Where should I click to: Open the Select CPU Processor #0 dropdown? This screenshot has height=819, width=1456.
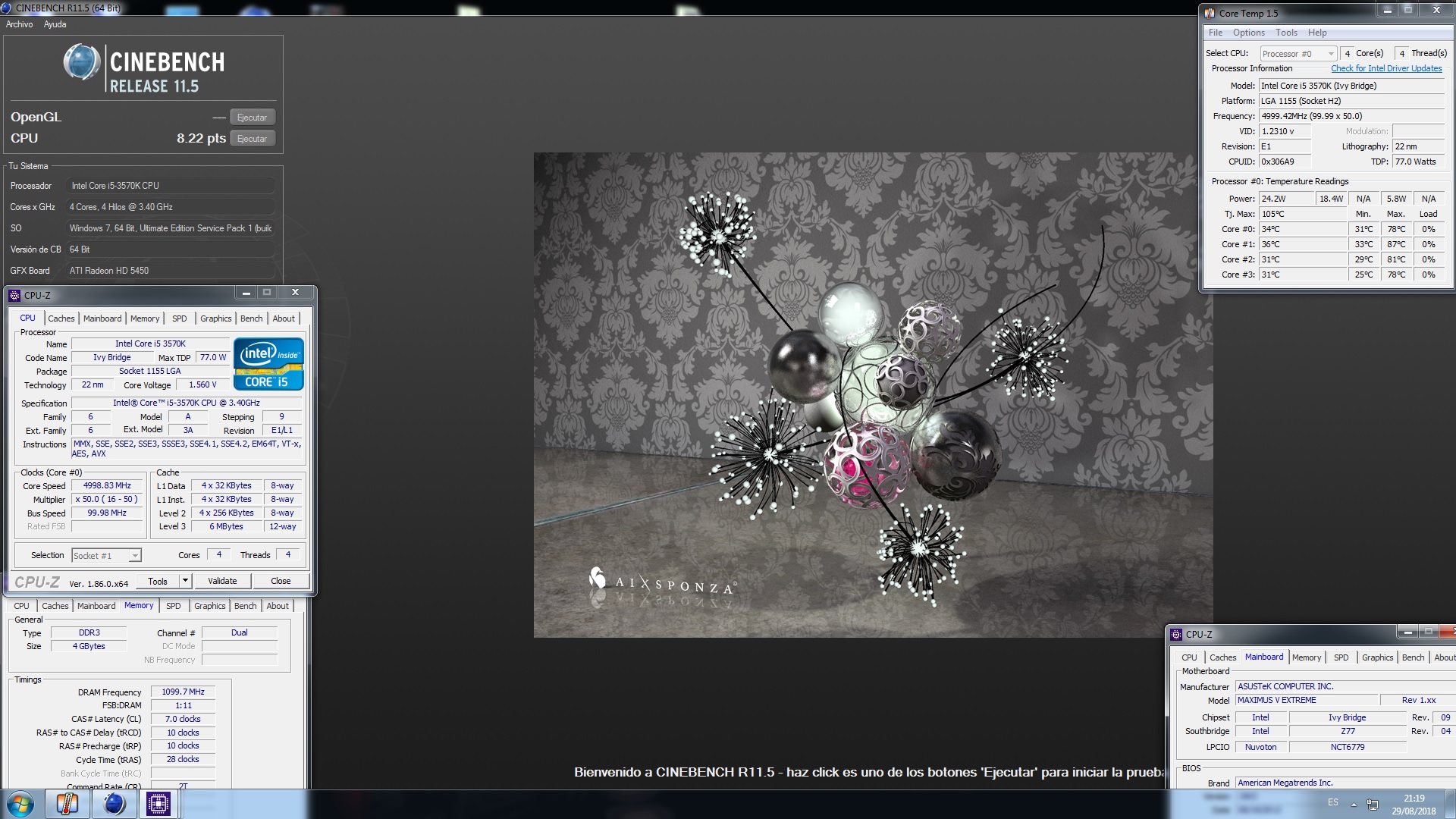[x=1298, y=54]
